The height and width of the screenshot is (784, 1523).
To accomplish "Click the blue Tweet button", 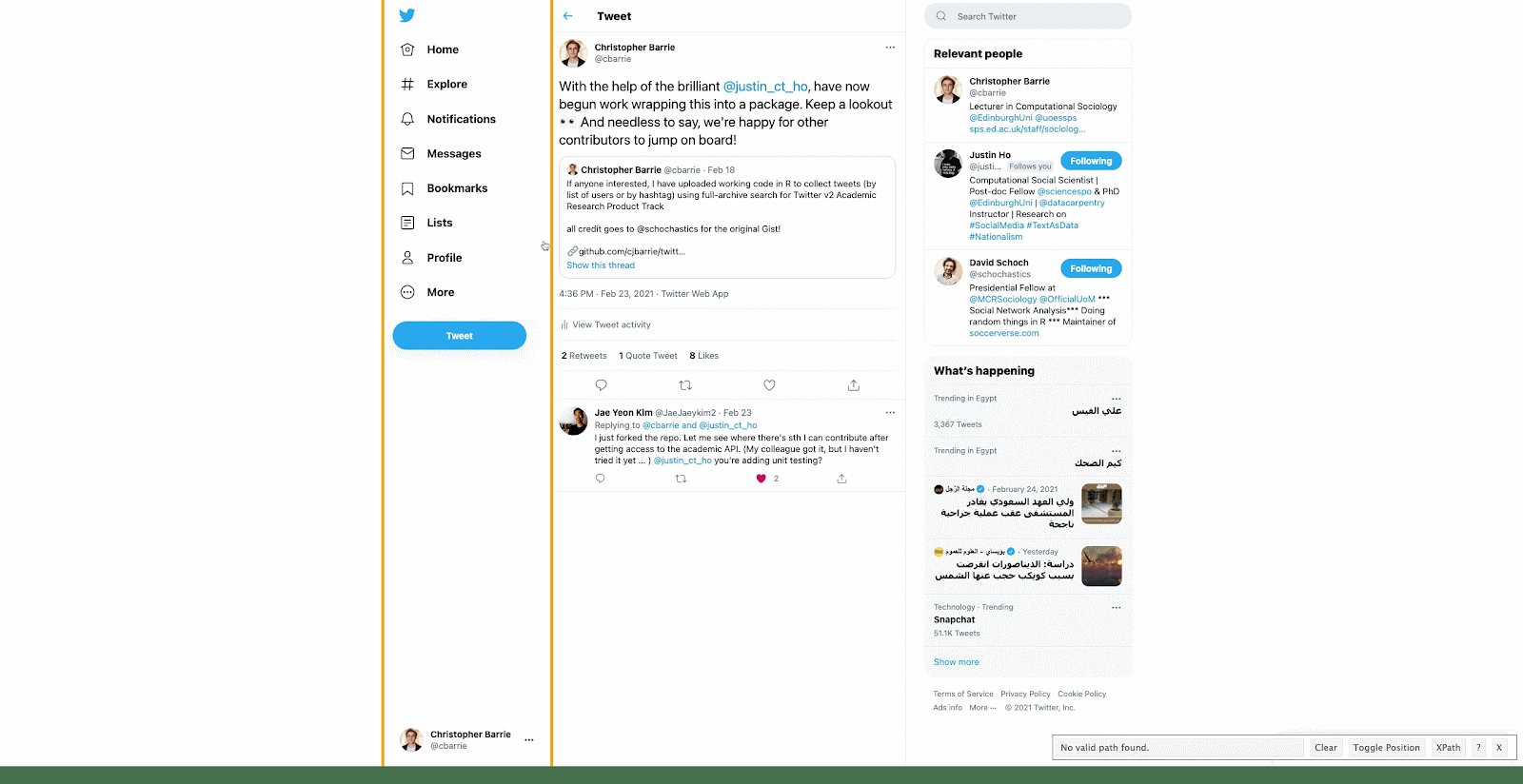I will coord(460,335).
